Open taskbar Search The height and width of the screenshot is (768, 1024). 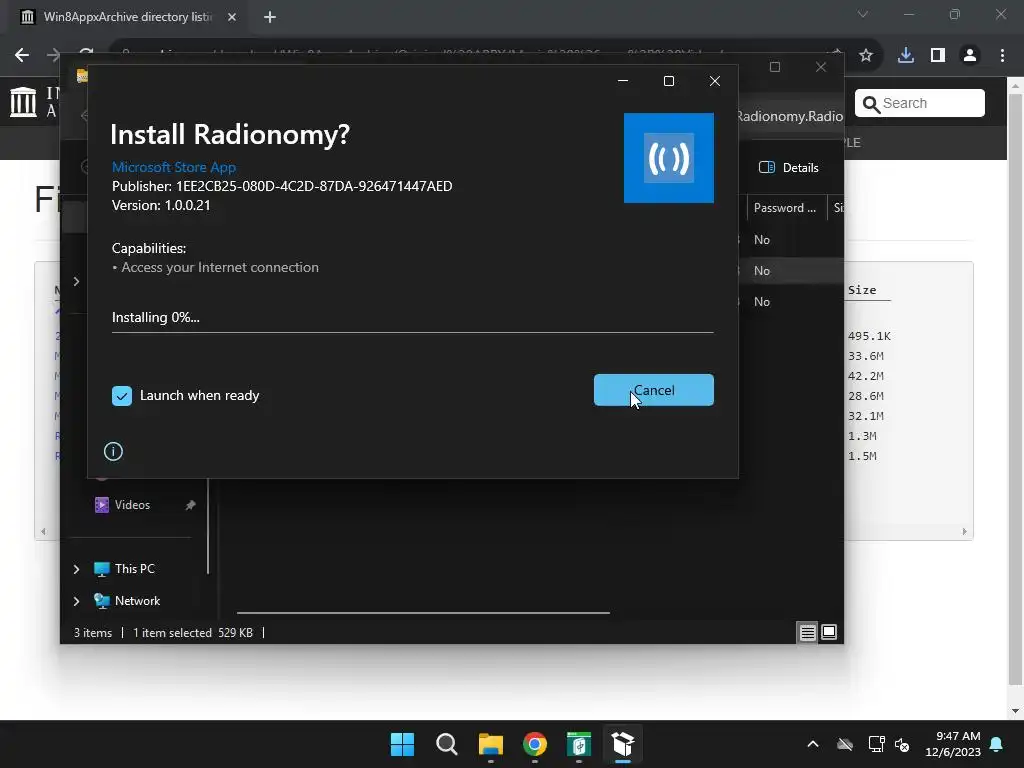pyautogui.click(x=447, y=744)
